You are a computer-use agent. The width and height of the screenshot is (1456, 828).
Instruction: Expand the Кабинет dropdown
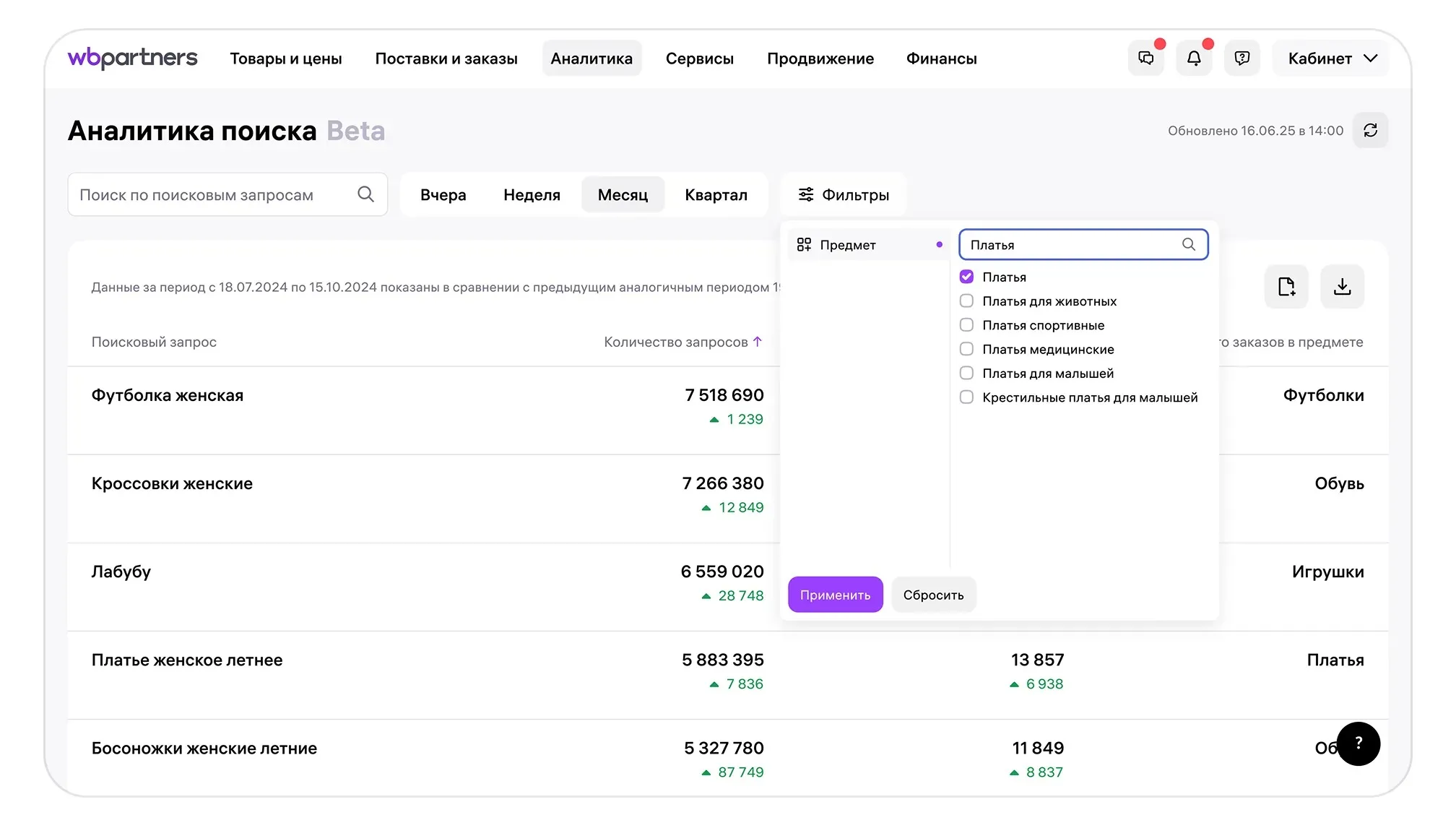click(1332, 59)
